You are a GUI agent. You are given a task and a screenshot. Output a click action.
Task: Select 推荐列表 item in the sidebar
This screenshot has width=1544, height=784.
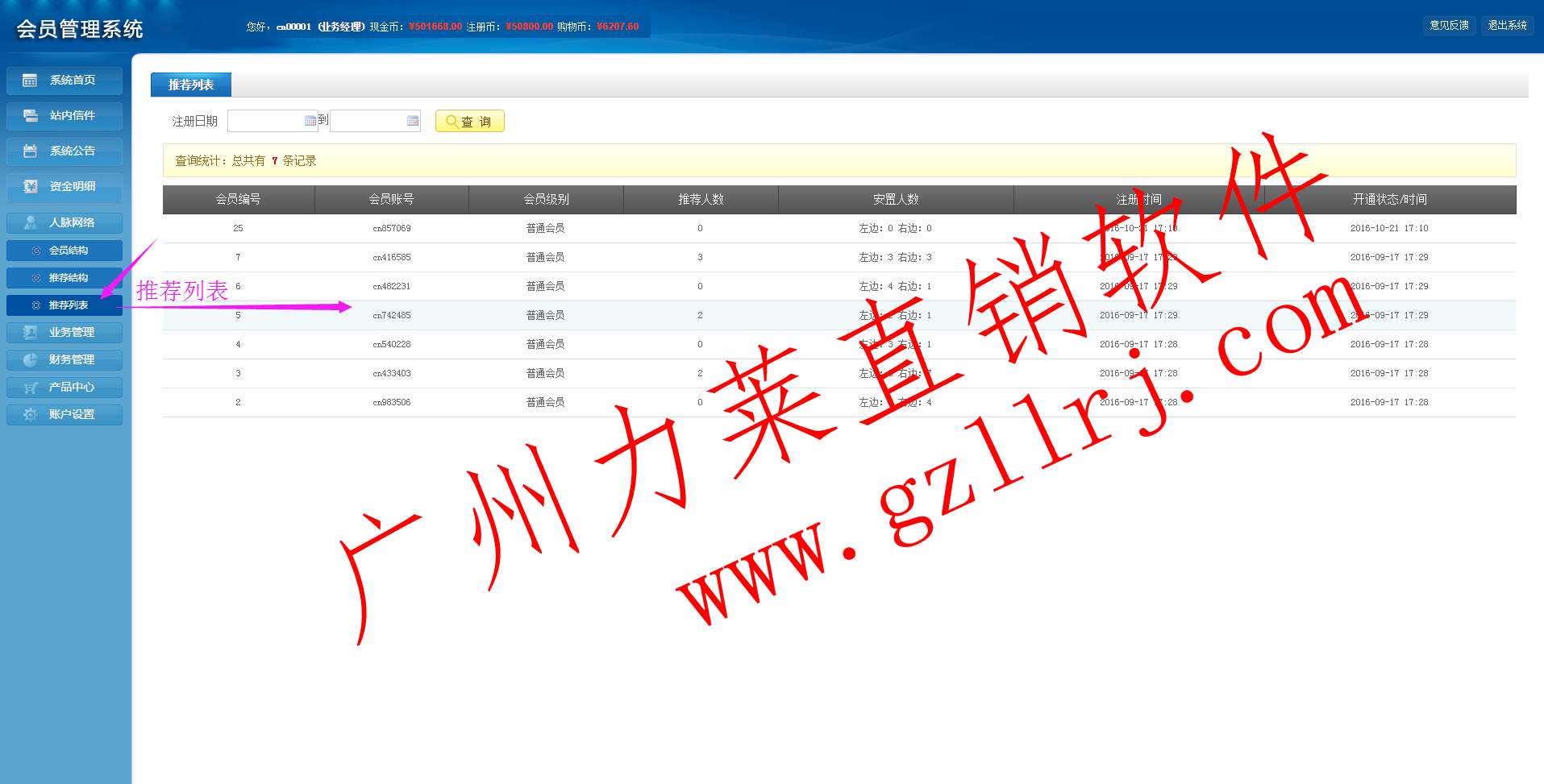click(65, 305)
